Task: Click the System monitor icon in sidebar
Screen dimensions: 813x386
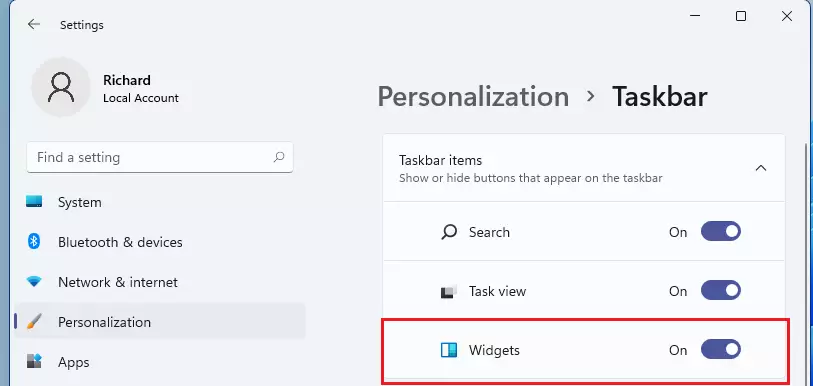Action: pos(34,202)
